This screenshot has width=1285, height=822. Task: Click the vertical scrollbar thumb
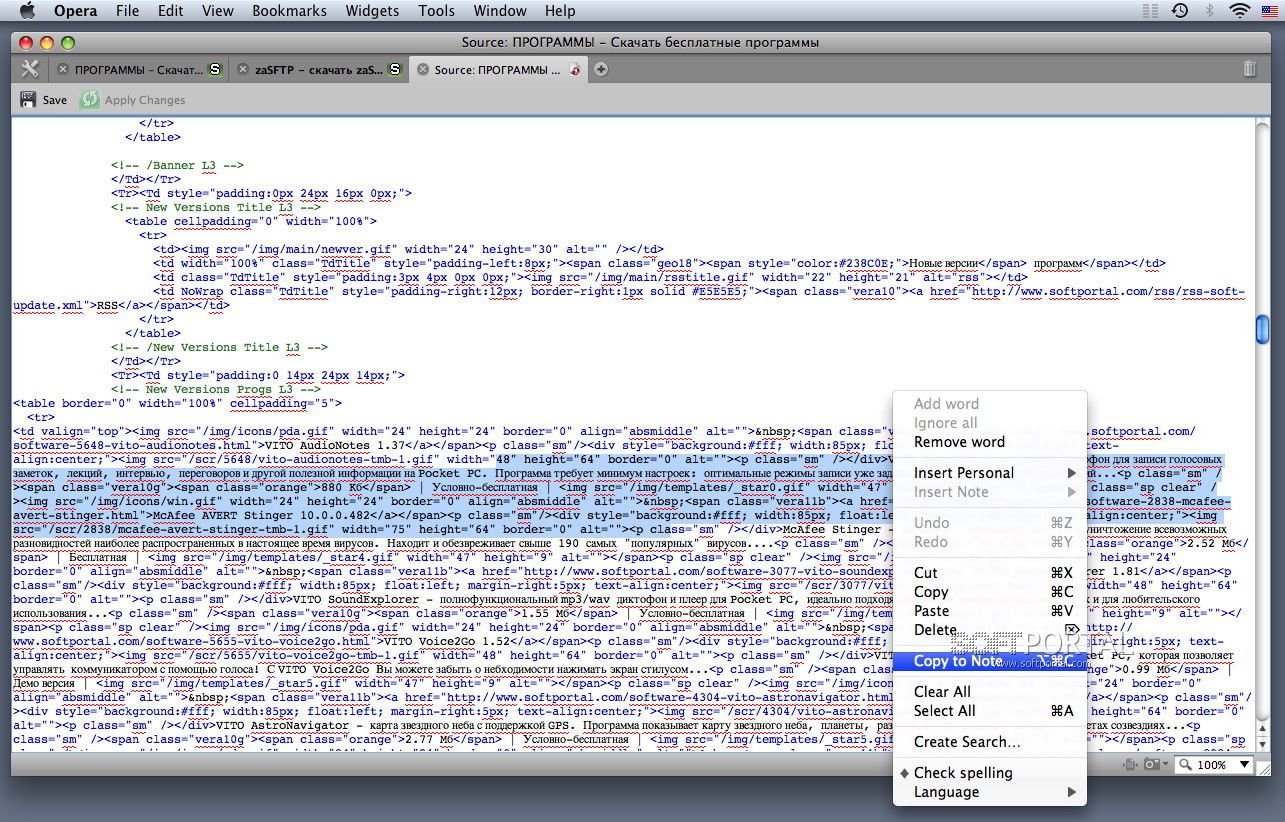[1263, 329]
